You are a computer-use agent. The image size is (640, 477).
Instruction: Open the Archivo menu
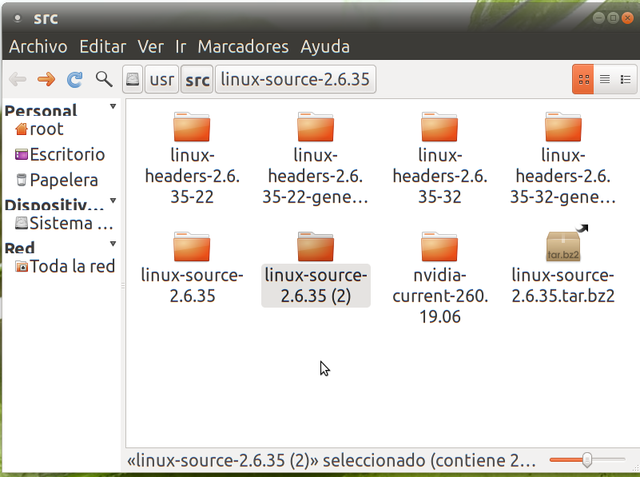point(38,47)
